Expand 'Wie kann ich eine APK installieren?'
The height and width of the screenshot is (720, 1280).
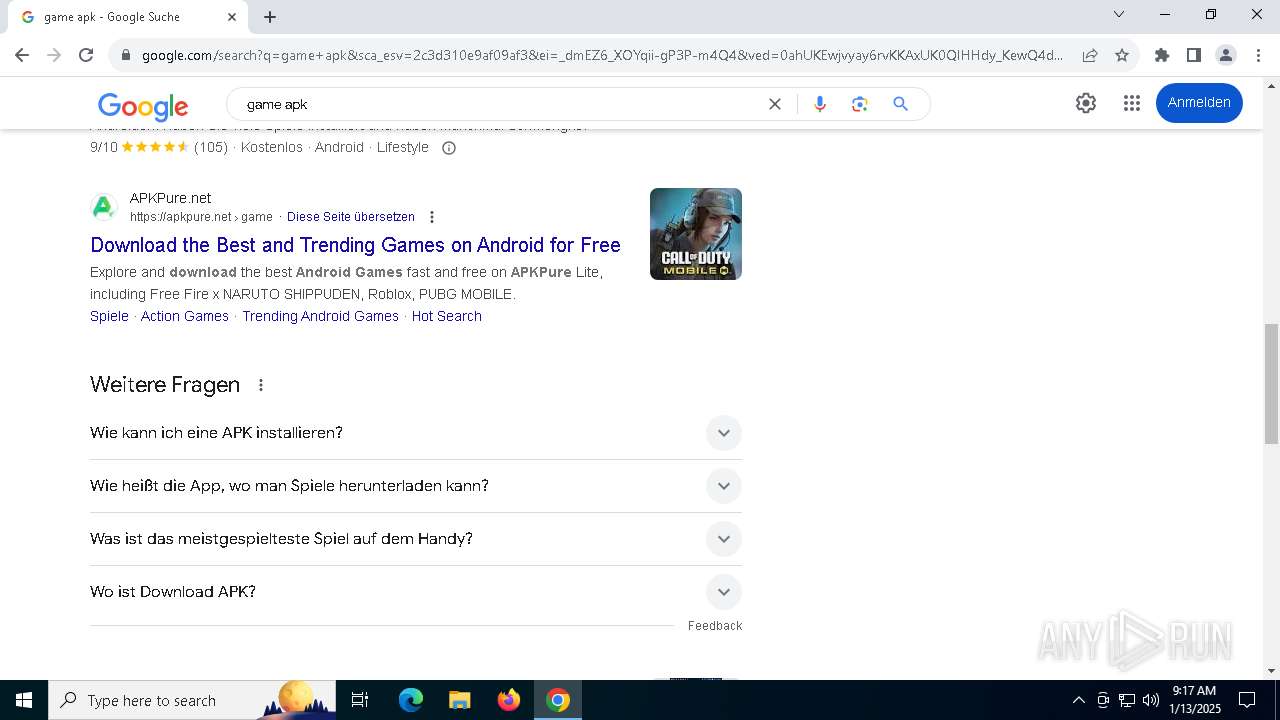(x=416, y=433)
